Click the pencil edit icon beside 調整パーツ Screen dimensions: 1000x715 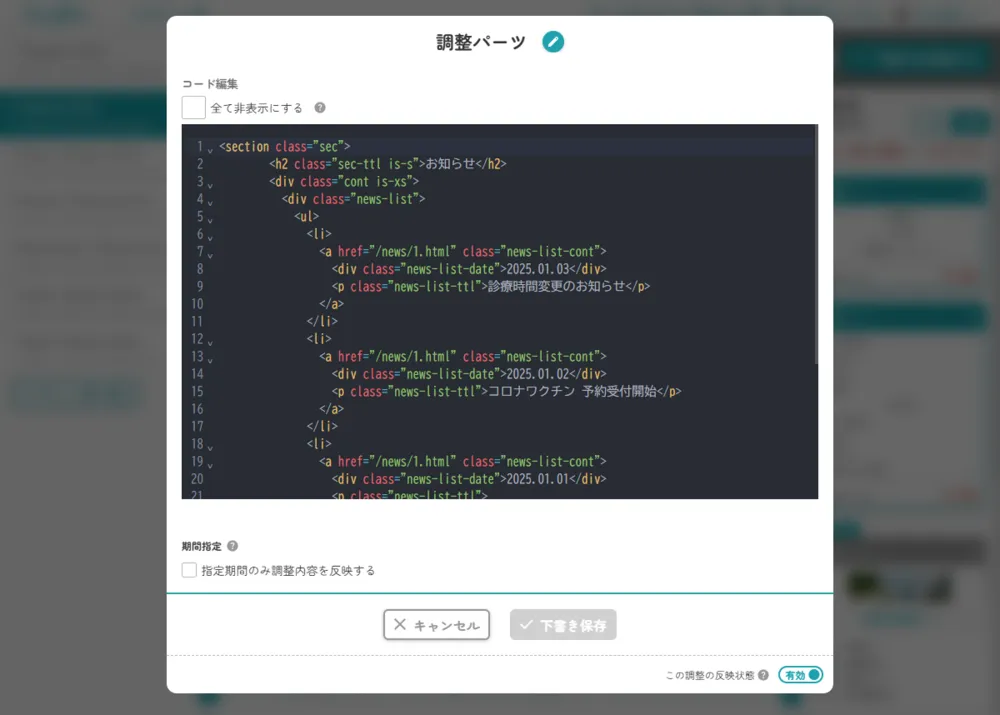click(553, 42)
